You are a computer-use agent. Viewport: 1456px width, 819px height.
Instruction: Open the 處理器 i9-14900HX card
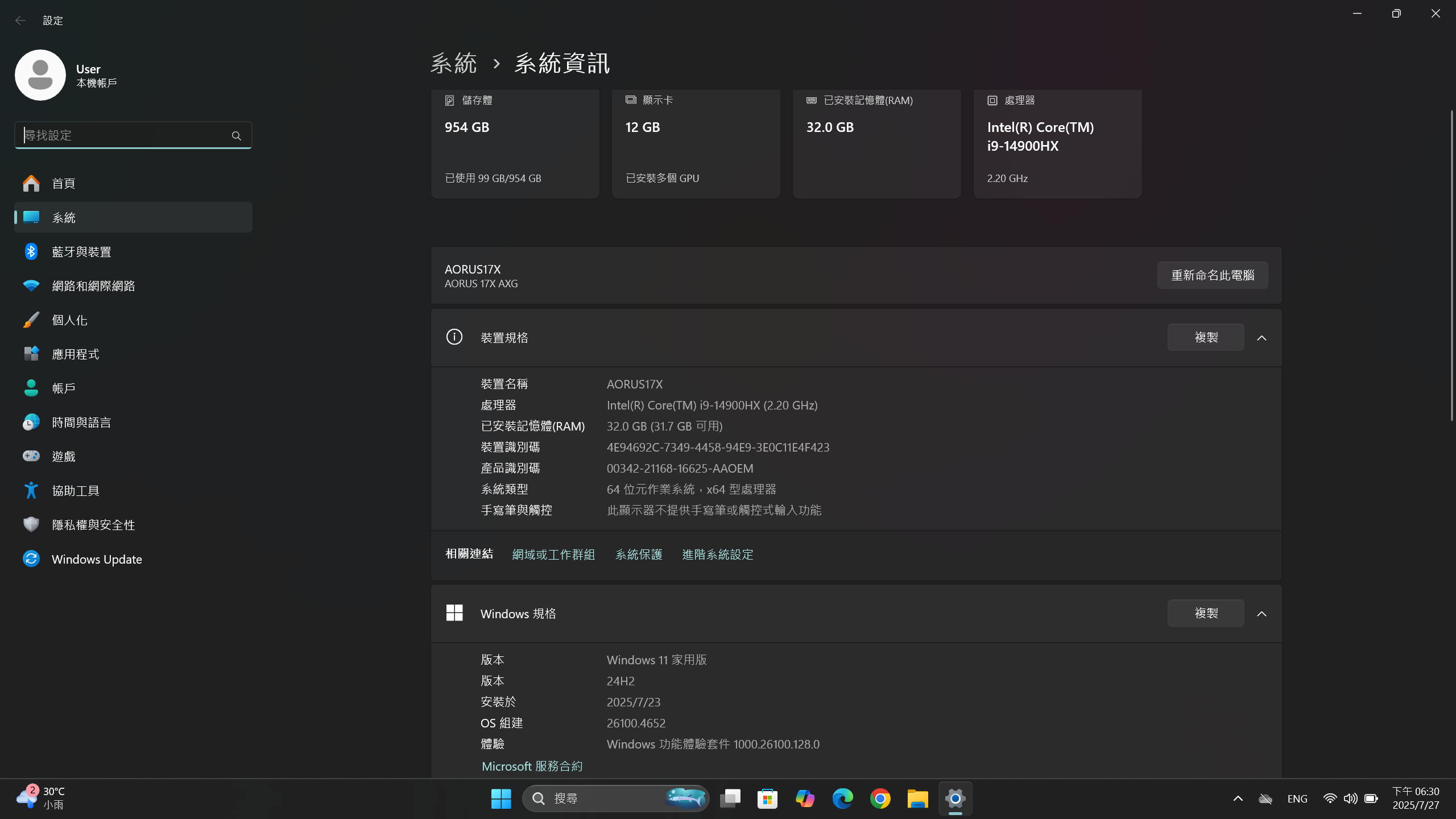click(x=1058, y=143)
